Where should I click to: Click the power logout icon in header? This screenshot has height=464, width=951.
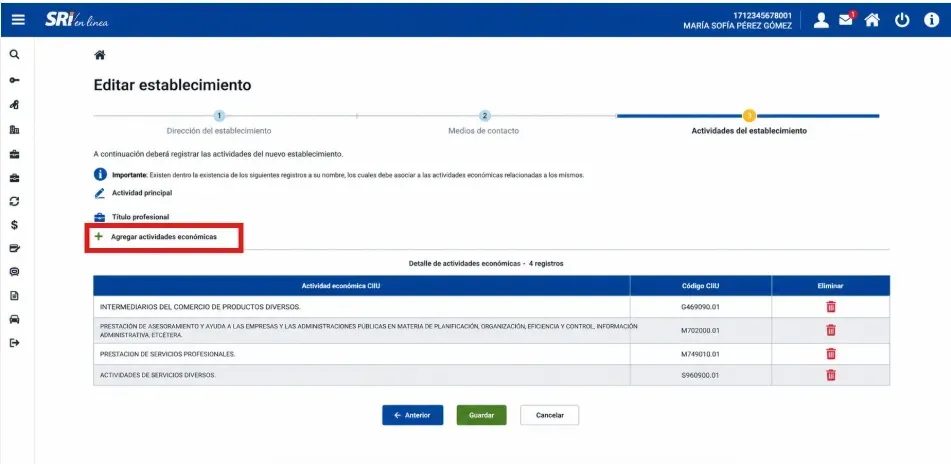[902, 20]
